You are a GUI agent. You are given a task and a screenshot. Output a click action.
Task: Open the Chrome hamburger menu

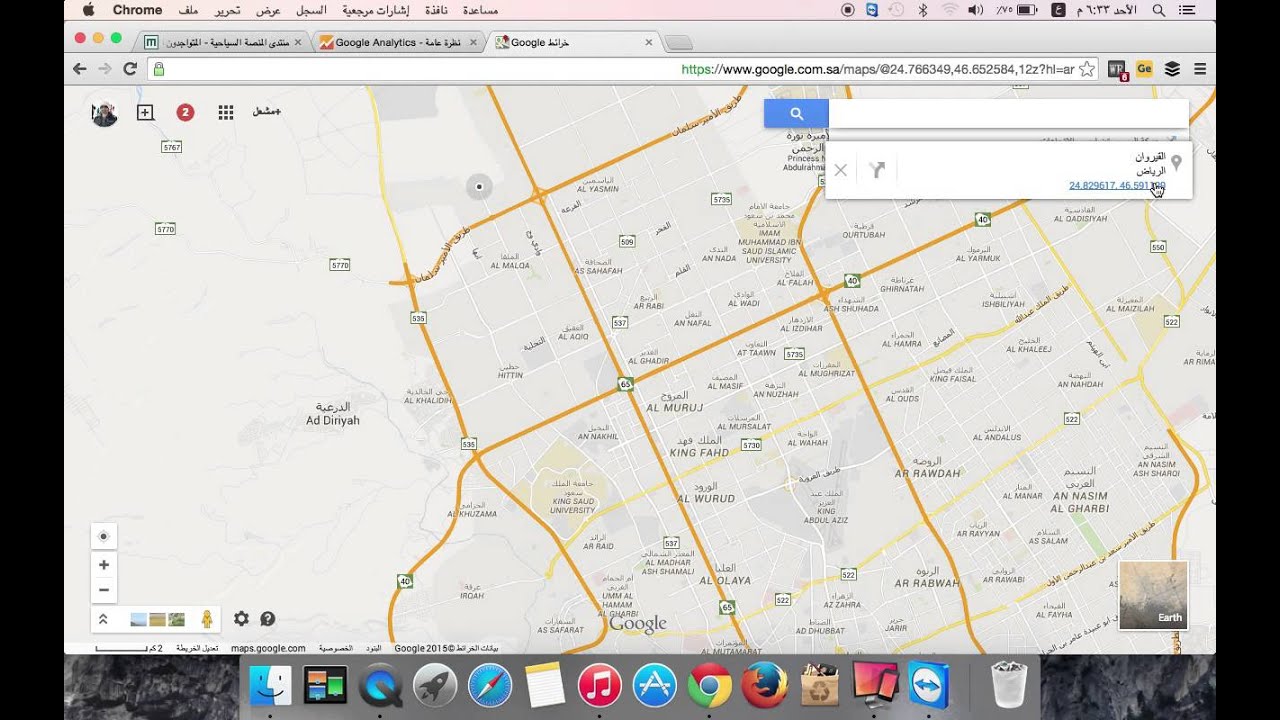1200,69
